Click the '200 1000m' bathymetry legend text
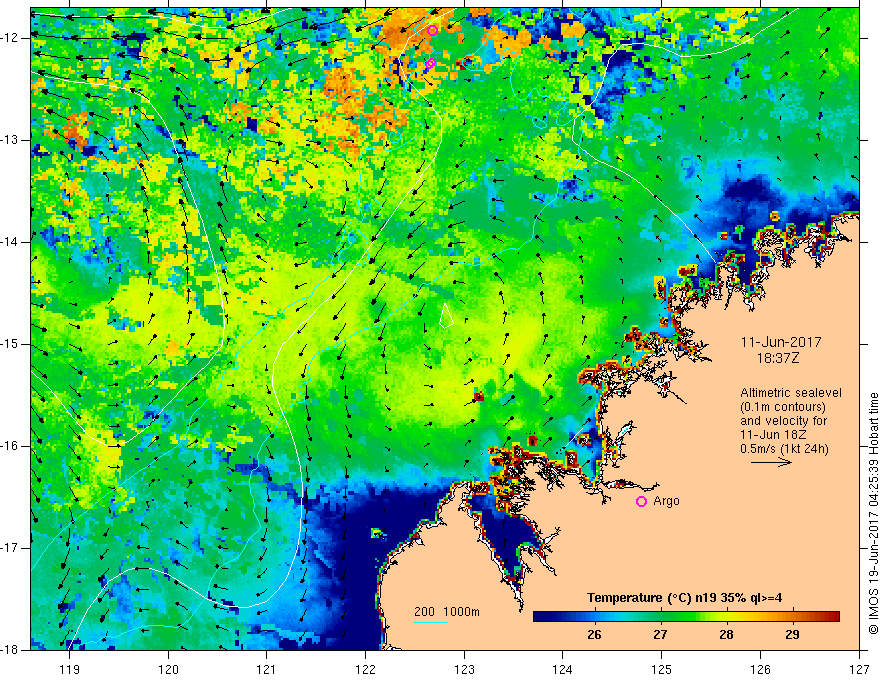880x680 pixels. [447, 612]
